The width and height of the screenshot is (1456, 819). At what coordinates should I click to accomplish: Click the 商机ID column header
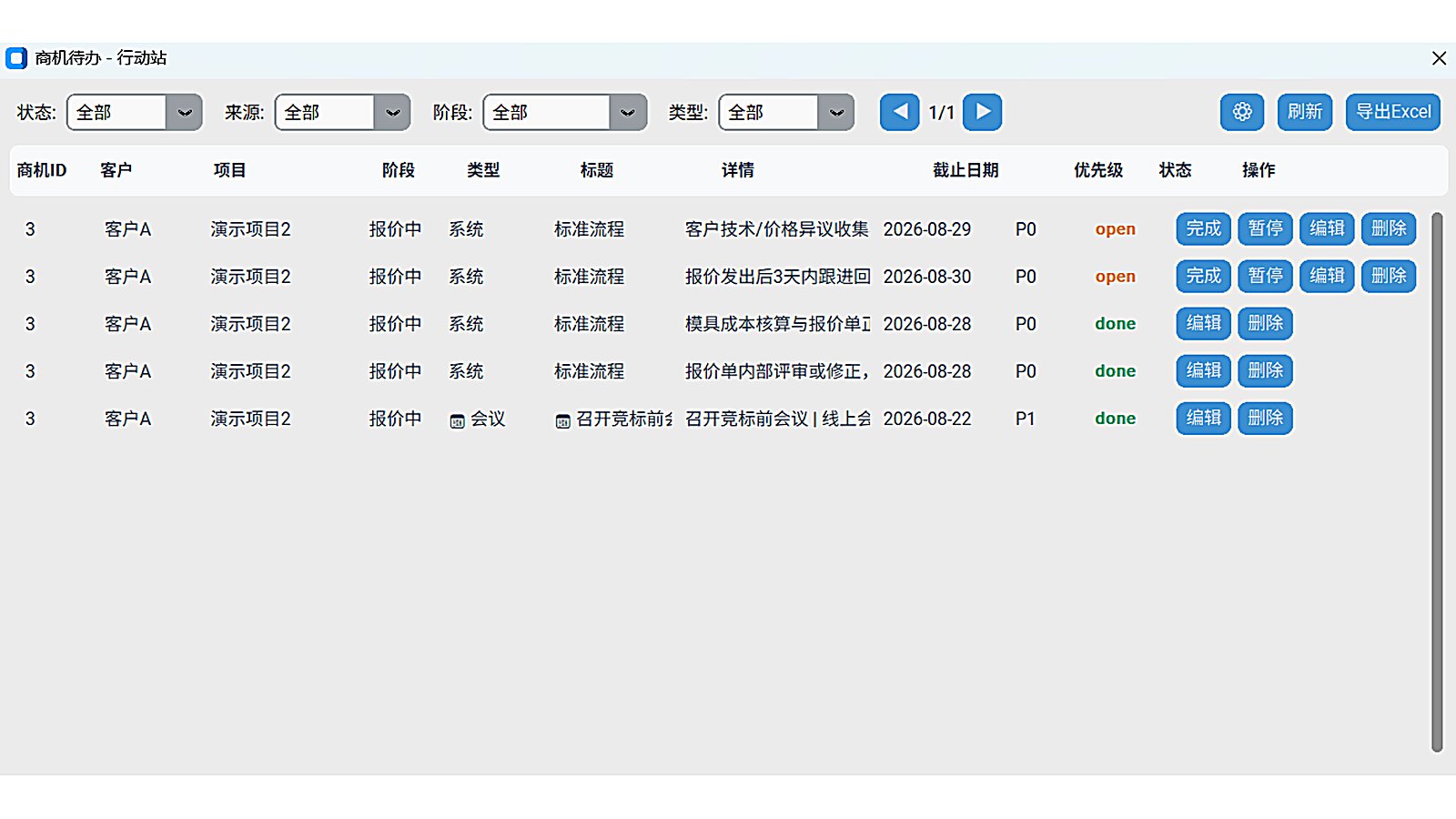point(42,170)
